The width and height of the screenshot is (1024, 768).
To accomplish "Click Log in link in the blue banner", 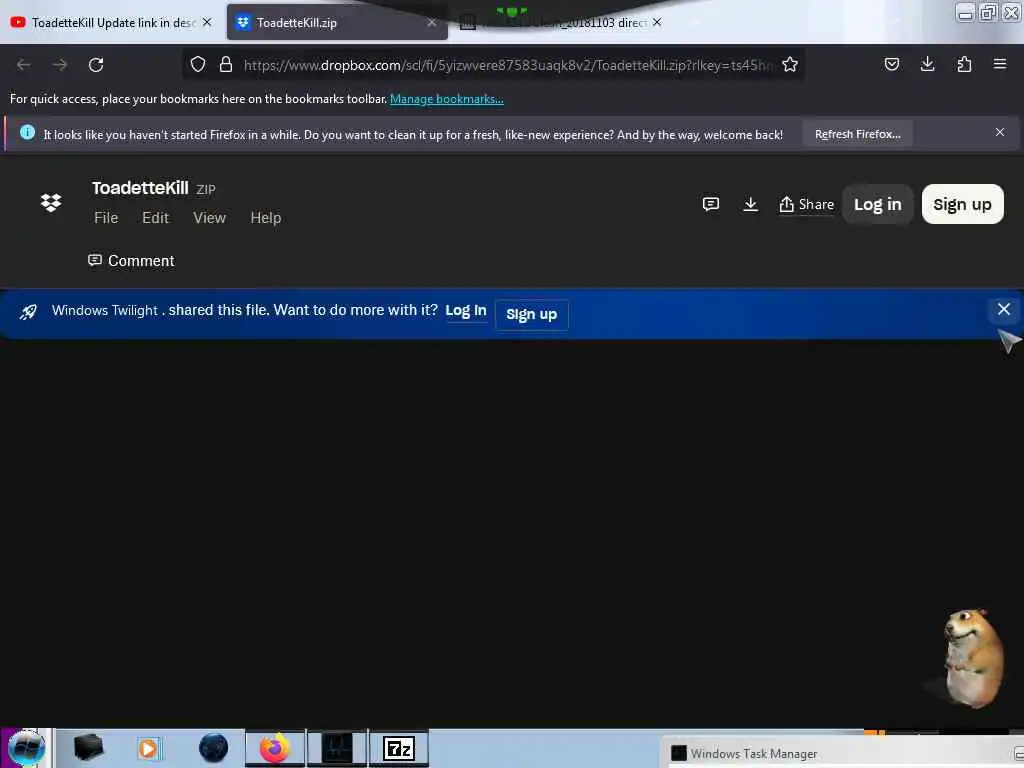I will click(x=466, y=310).
